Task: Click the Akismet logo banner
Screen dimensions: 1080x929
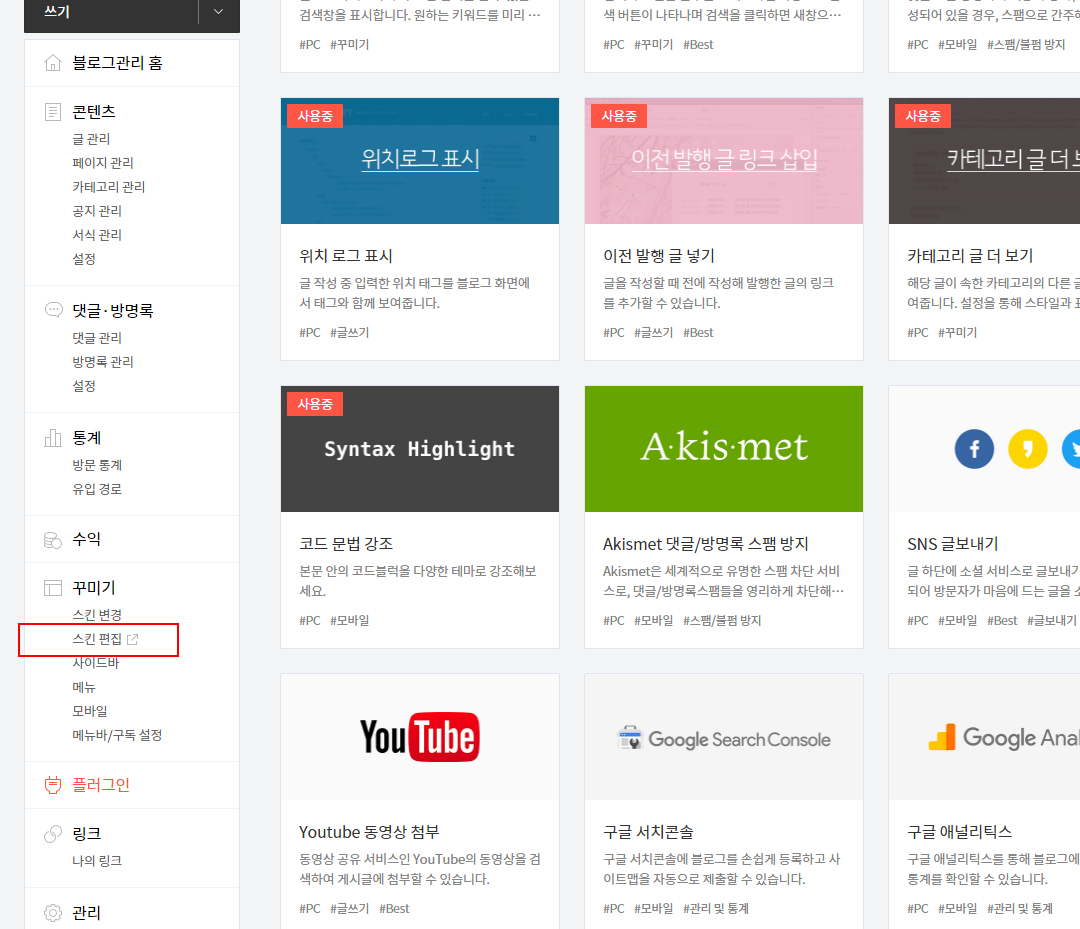Action: pos(724,448)
